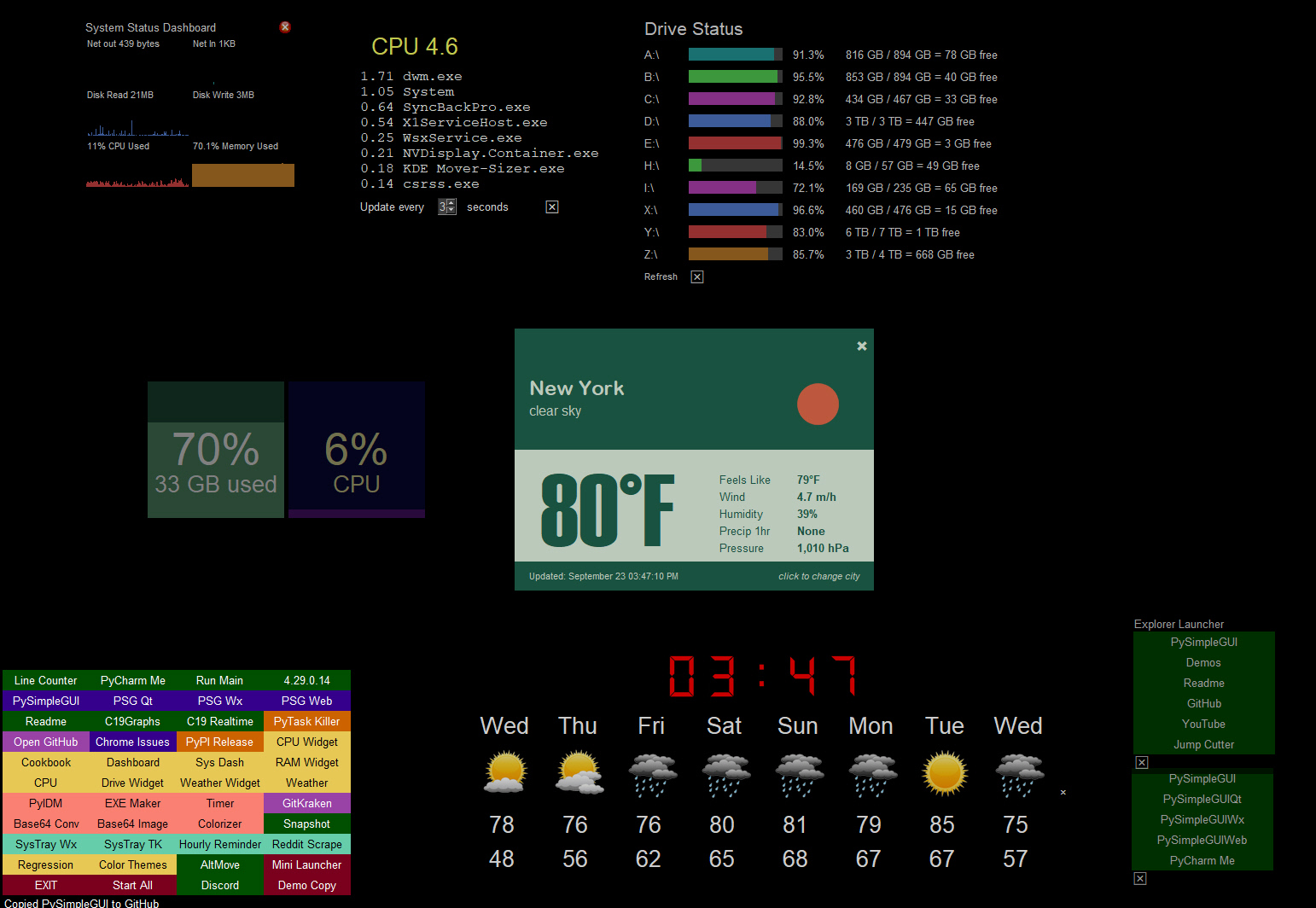Open PySimpleGUIQt in lower launcher list
The height and width of the screenshot is (908, 1316).
pos(1202,800)
